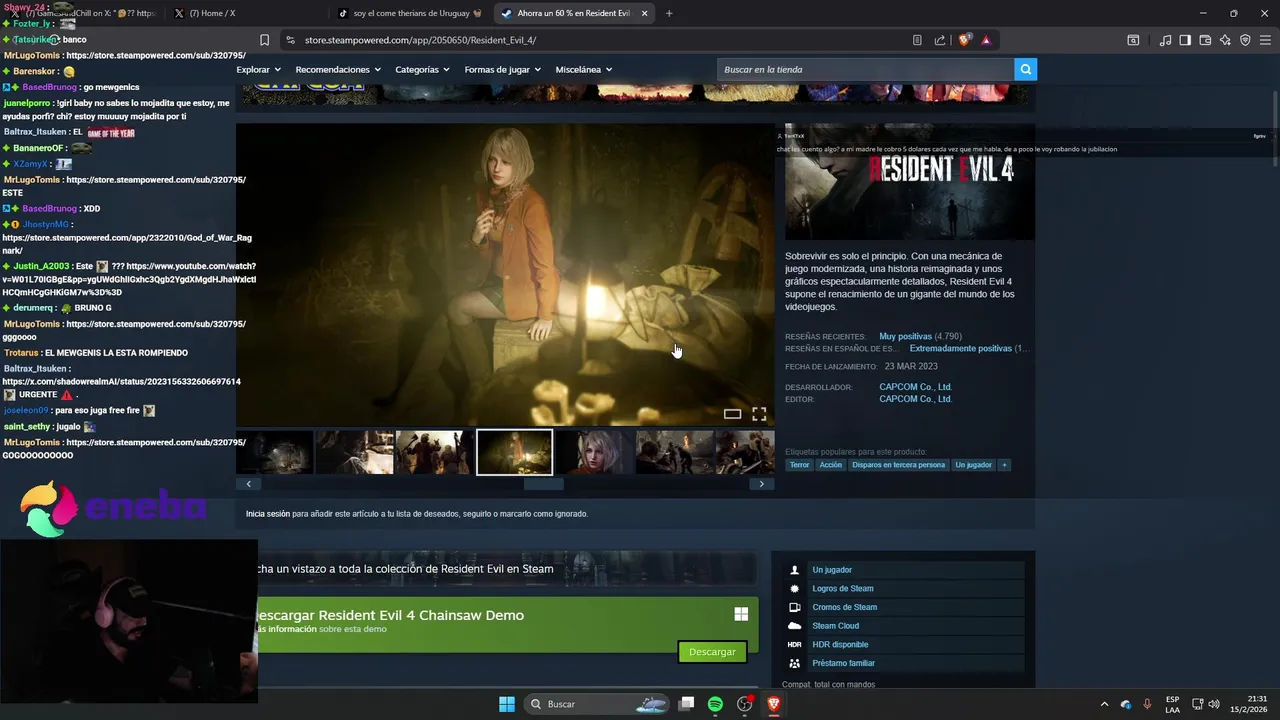Open developer CAPCOM Co., Ltd. link
Screen dimensions: 1280x720
915,387
